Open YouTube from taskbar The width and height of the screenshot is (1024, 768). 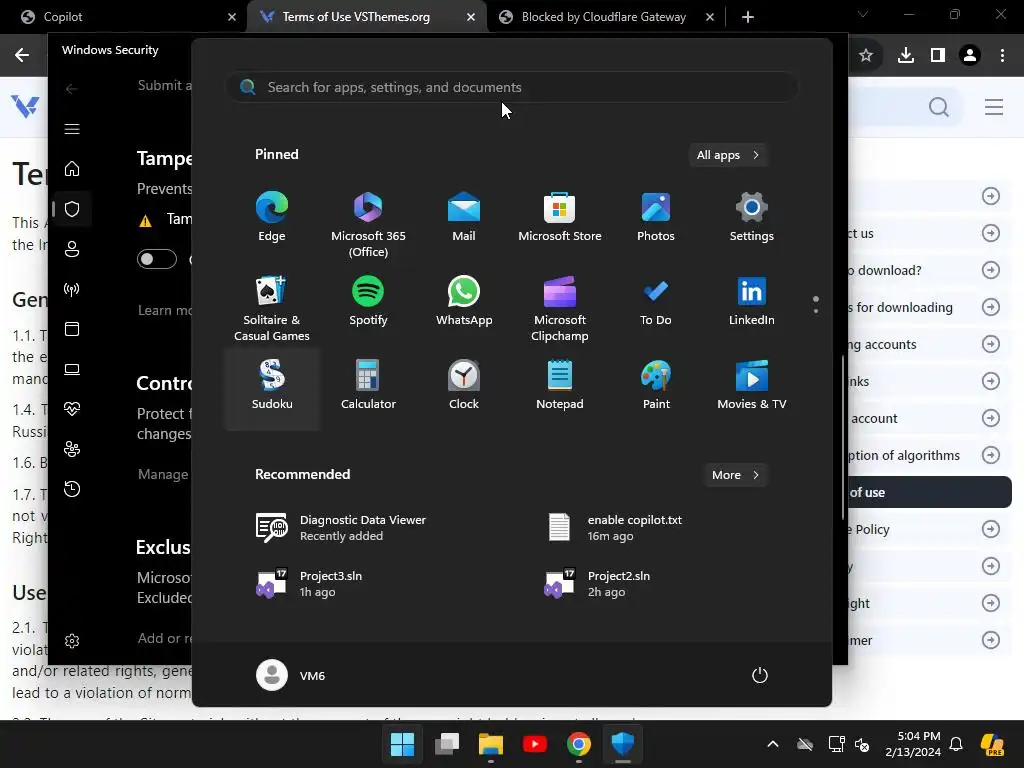pos(535,744)
